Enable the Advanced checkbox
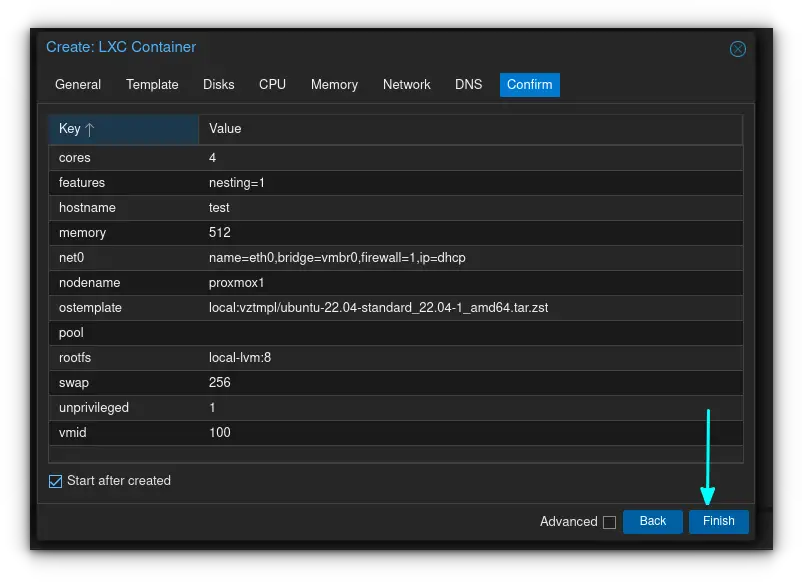 coord(609,522)
